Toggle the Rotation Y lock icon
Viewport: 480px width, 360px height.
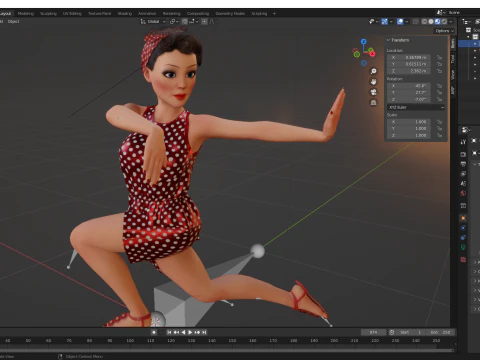click(x=439, y=93)
